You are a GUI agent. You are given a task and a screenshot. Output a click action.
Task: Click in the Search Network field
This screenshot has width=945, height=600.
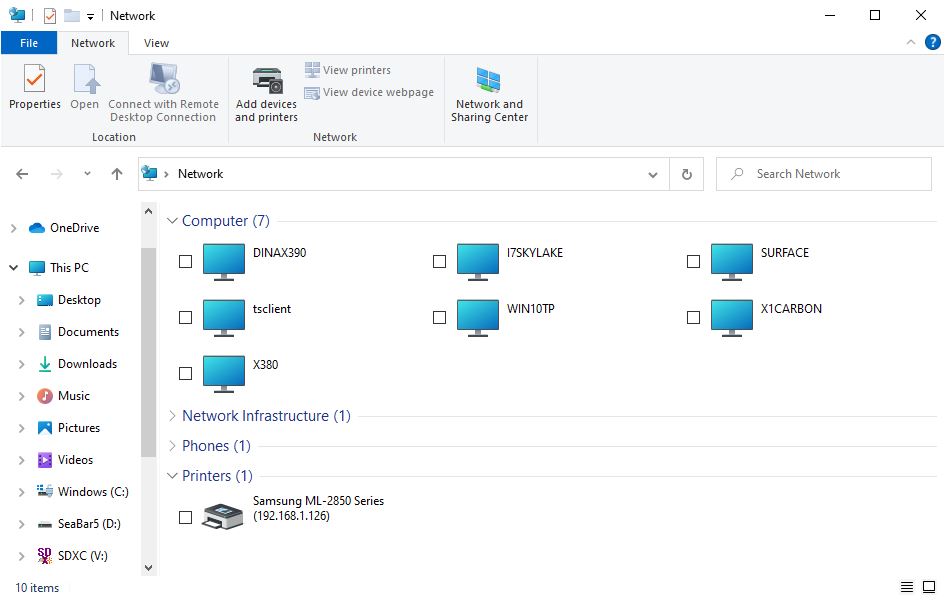click(x=823, y=174)
